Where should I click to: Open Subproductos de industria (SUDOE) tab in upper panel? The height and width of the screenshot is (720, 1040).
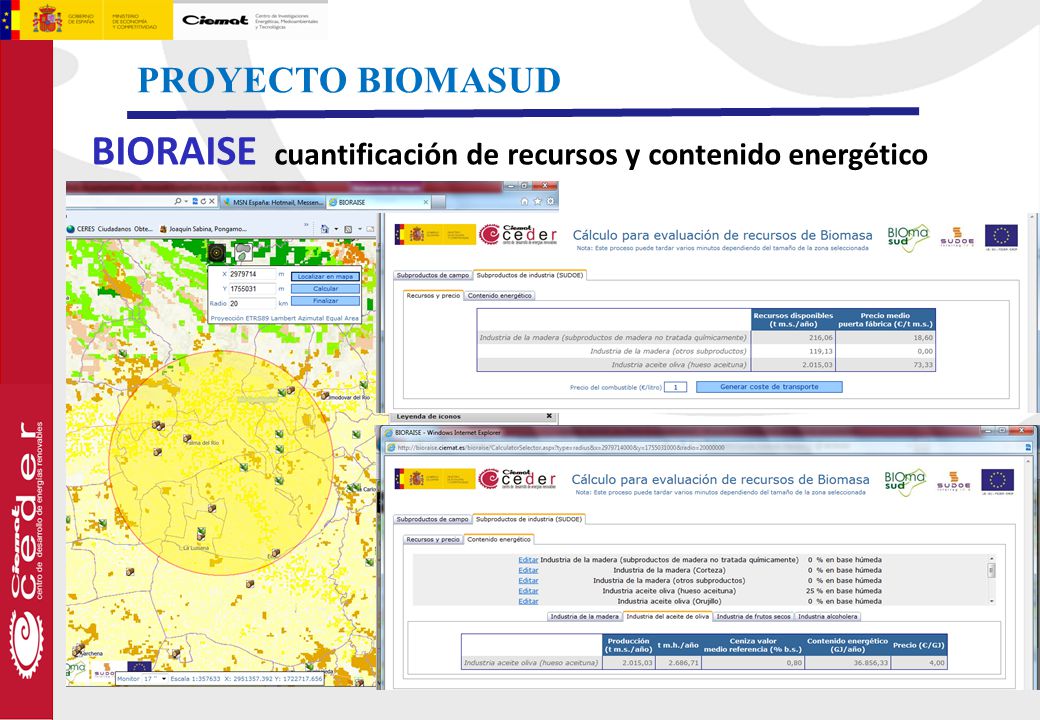(530, 275)
